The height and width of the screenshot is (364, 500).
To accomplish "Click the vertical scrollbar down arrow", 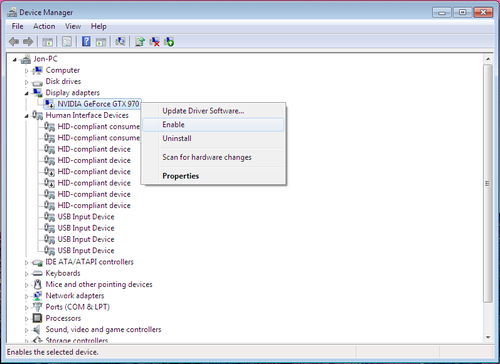I will pos(488,337).
